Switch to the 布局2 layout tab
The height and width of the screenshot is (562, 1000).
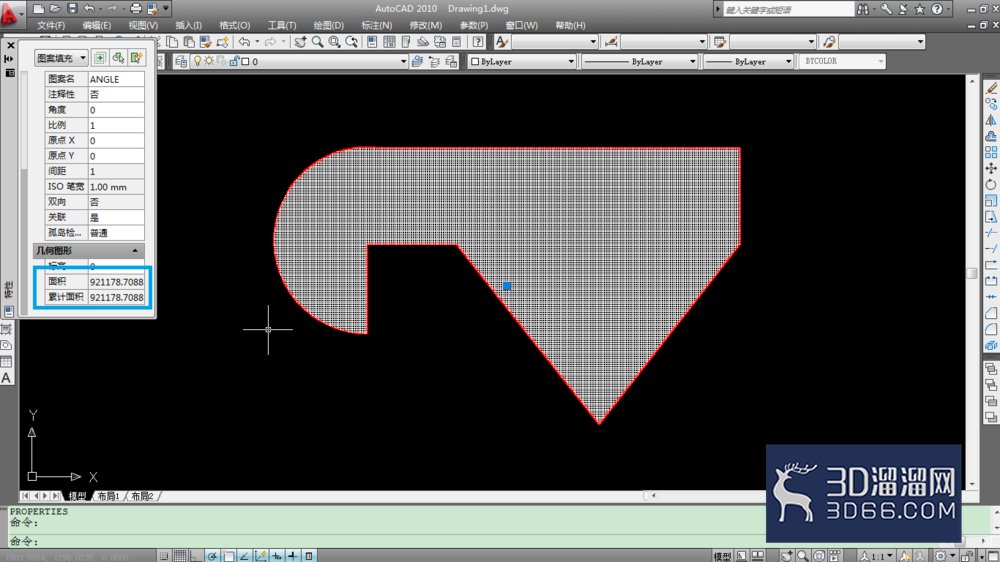point(142,496)
